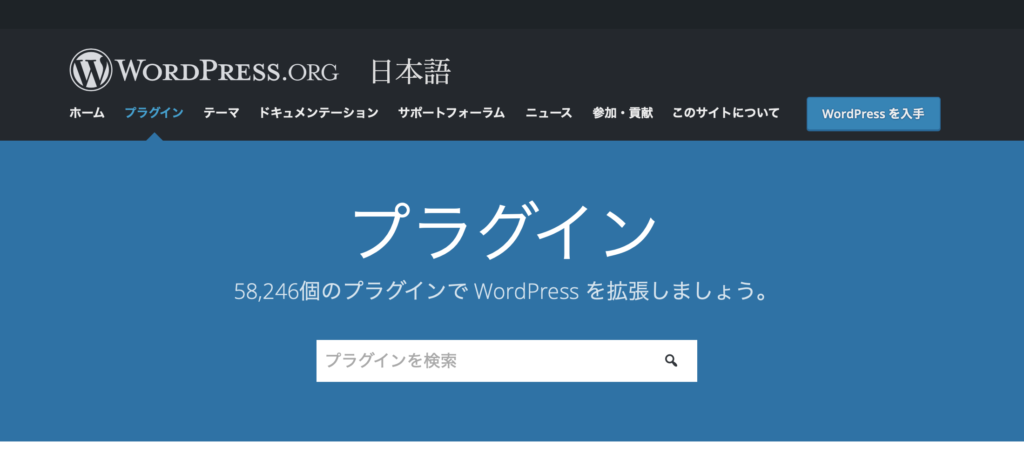
Task: Visit the サポートフォーラム link
Action: point(451,113)
